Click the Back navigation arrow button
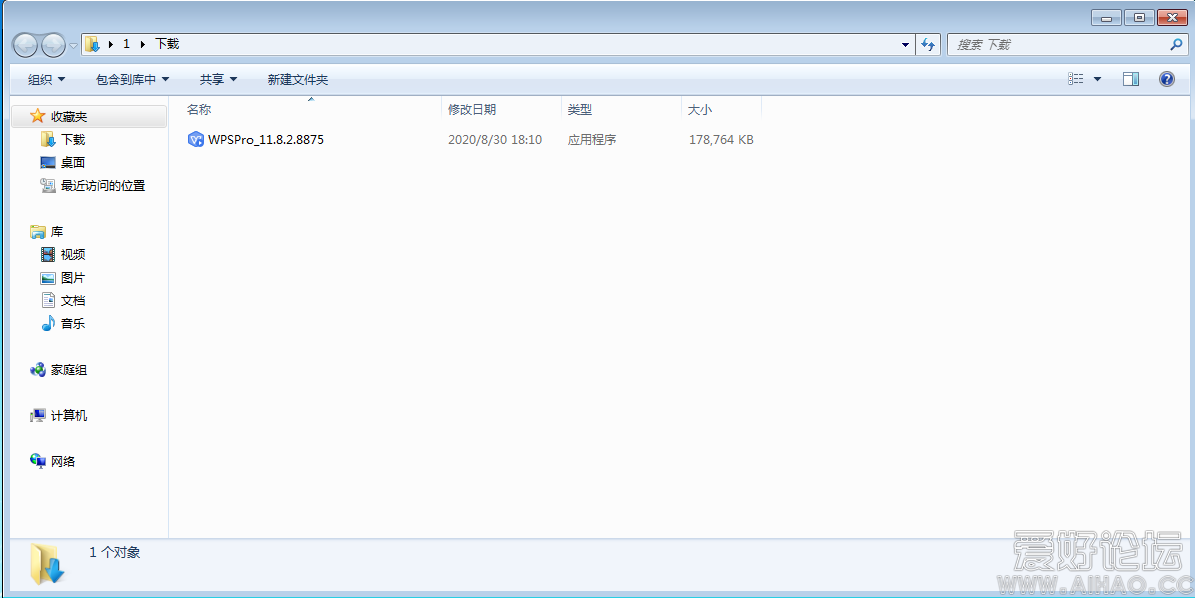The image size is (1195, 598). (x=25, y=45)
